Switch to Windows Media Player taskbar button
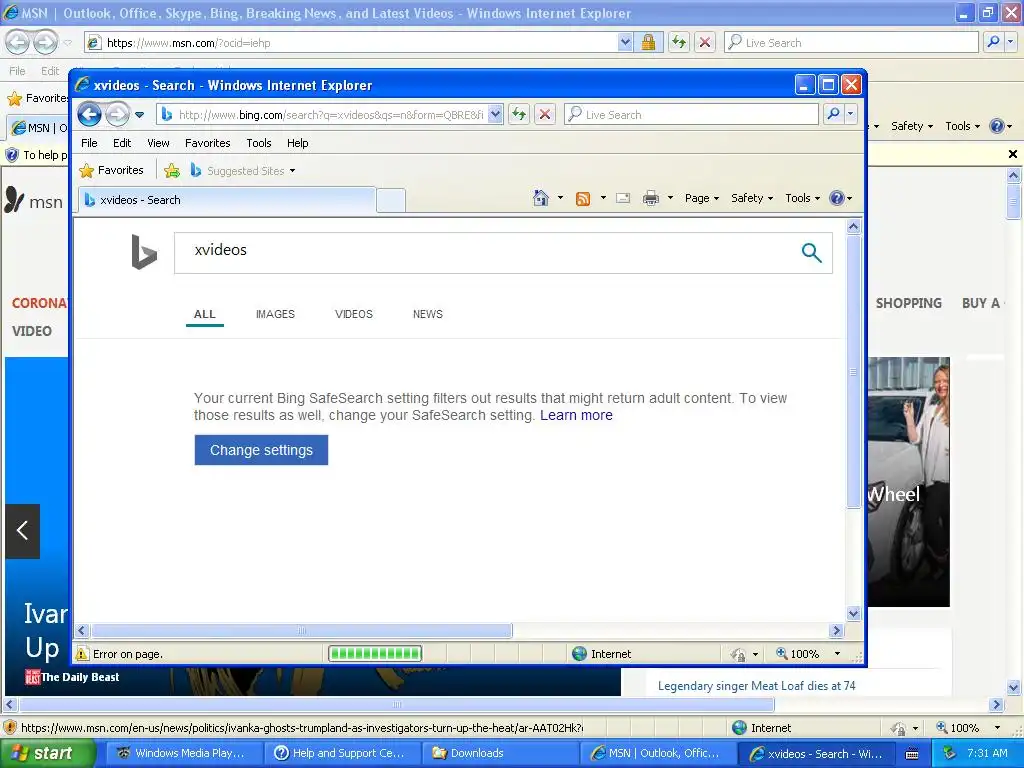 (x=184, y=754)
